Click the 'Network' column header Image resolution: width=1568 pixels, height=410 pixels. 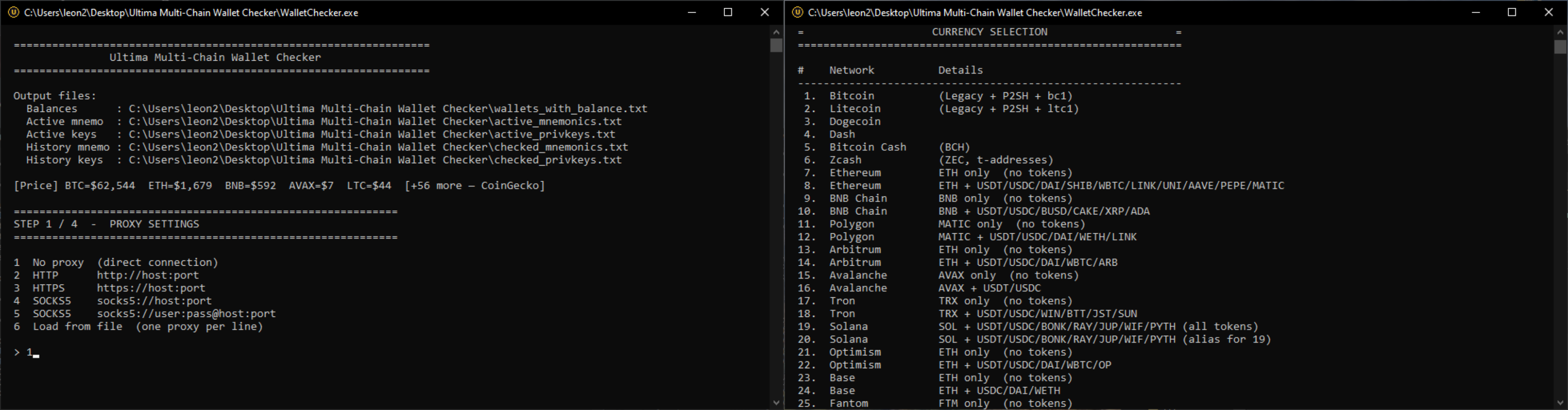tap(852, 70)
